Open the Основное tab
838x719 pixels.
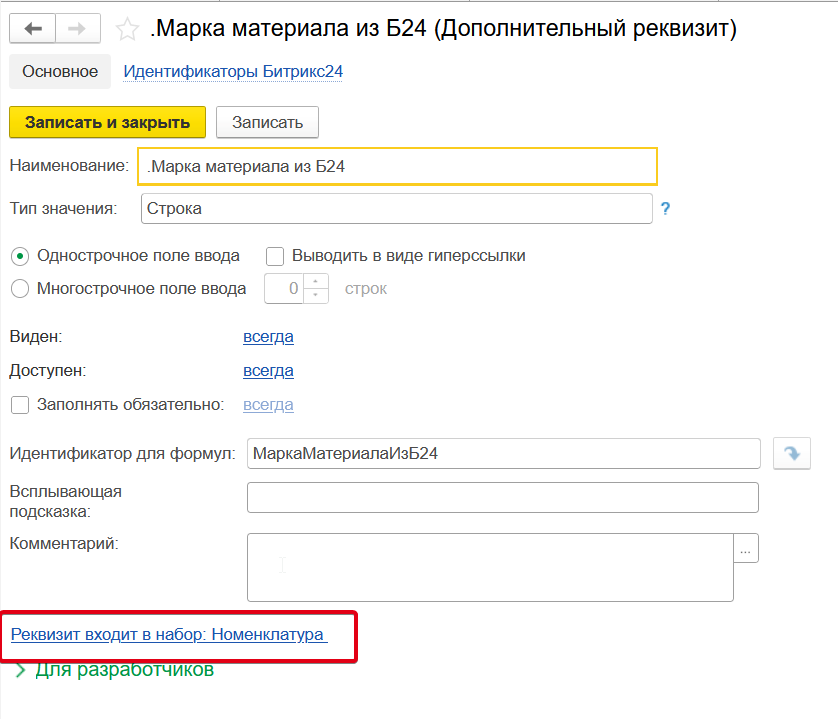point(60,72)
